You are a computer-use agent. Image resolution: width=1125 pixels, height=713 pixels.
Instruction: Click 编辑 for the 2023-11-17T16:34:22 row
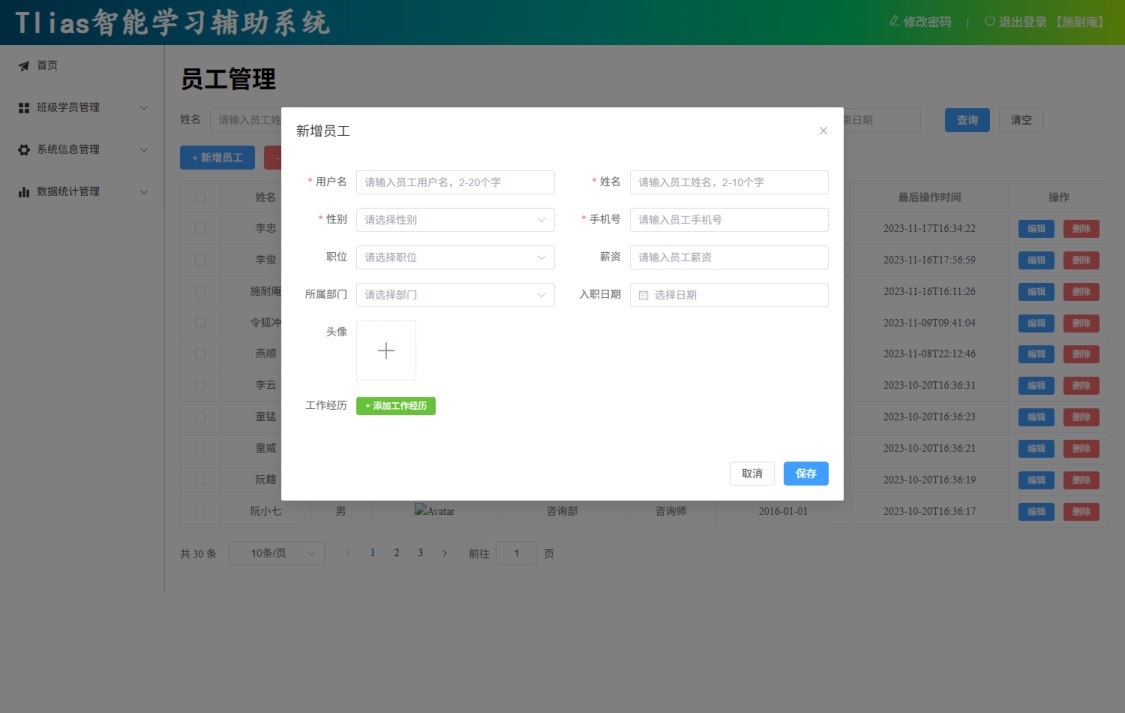tap(1036, 229)
